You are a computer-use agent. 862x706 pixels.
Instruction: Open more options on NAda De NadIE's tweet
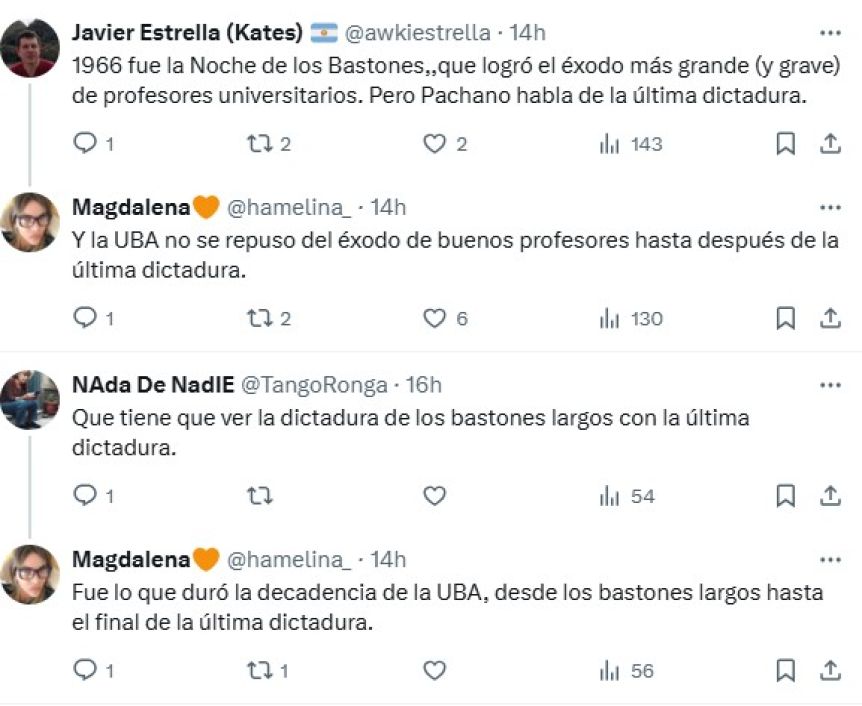(829, 385)
